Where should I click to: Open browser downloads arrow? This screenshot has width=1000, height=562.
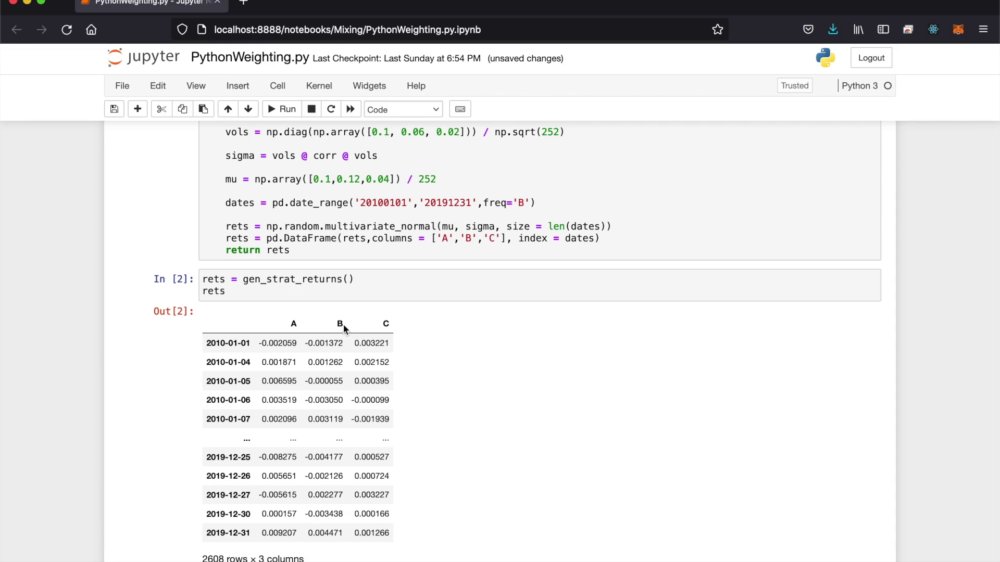833,29
